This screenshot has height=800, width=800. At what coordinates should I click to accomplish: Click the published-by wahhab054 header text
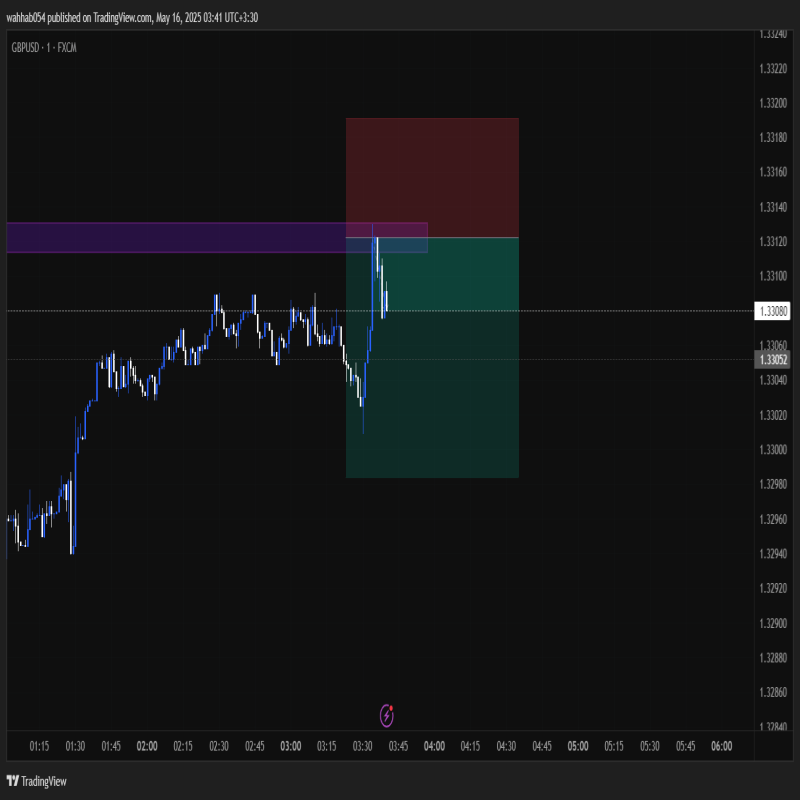point(132,18)
